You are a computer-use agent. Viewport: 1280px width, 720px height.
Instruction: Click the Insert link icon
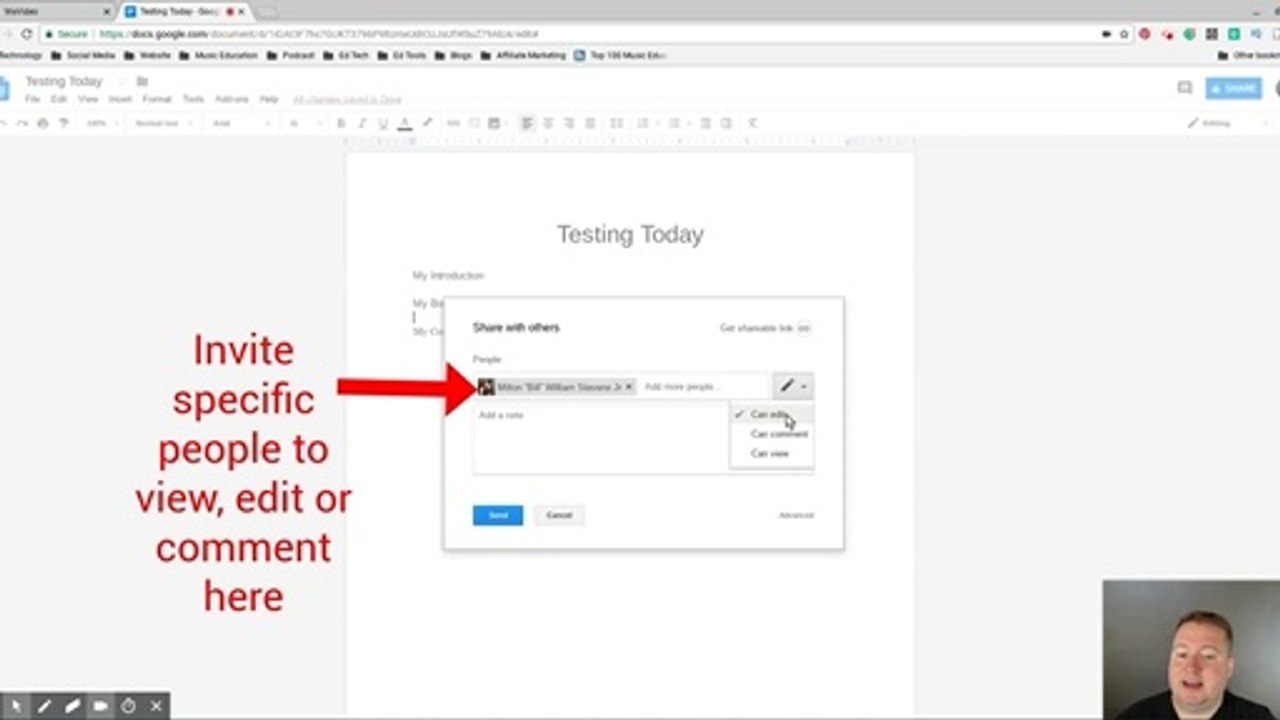pyautogui.click(x=453, y=123)
